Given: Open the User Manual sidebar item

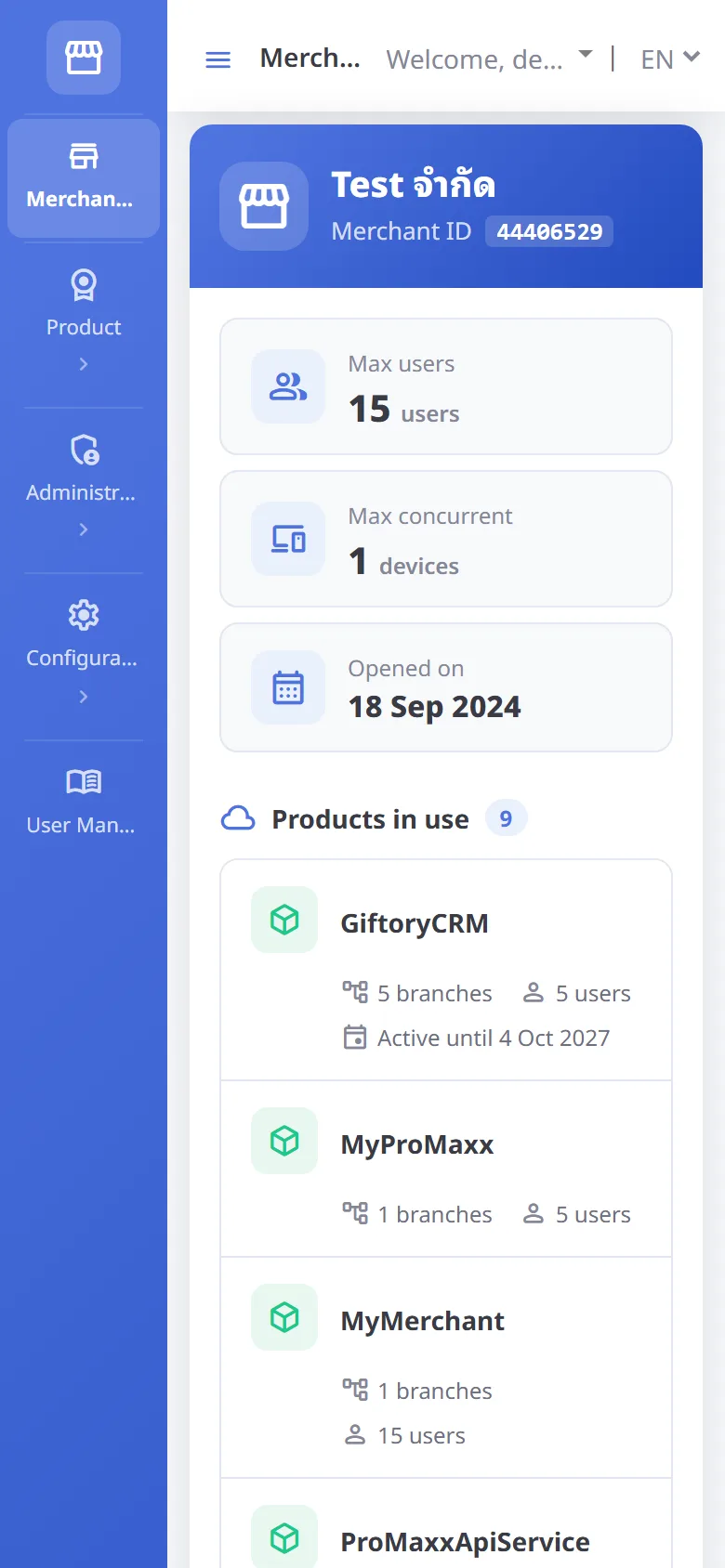Looking at the screenshot, I should click(84, 803).
